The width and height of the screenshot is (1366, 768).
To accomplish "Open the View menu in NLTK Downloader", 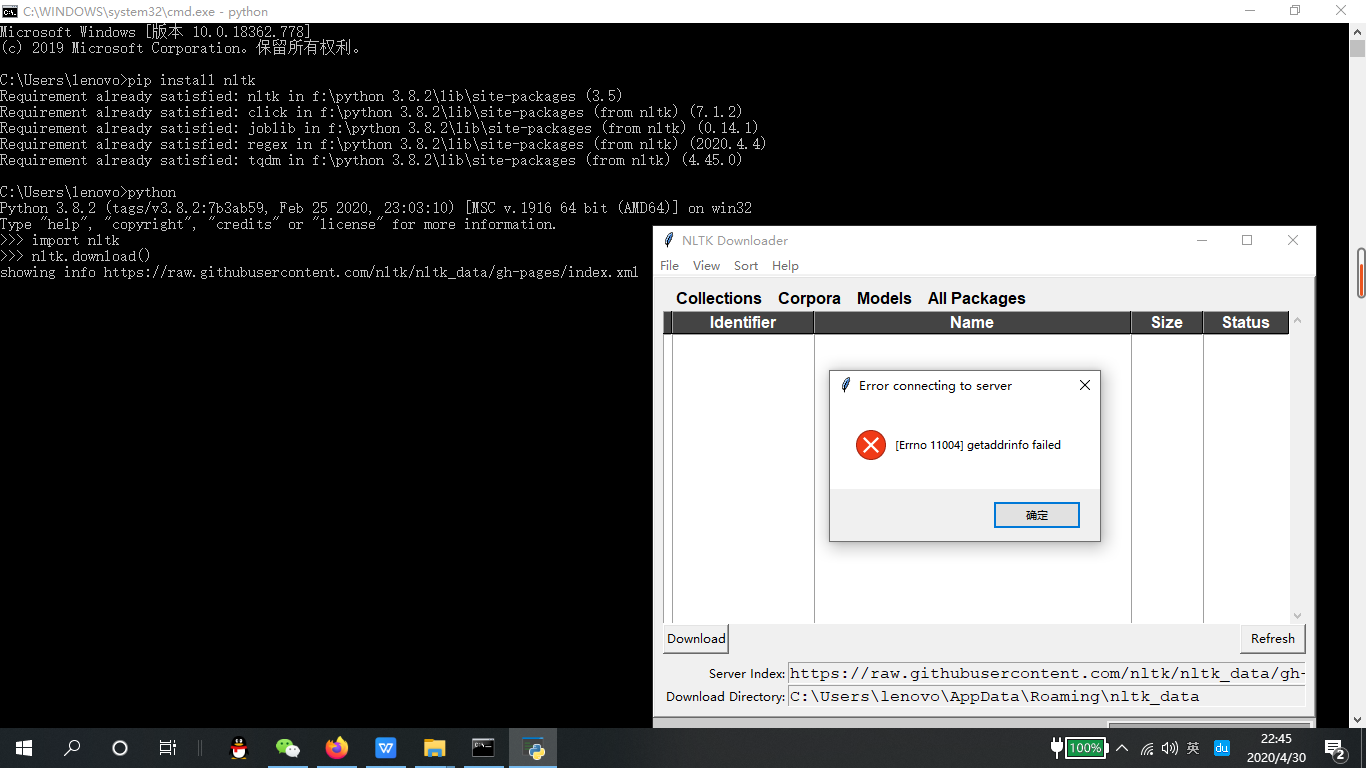I will pyautogui.click(x=706, y=266).
